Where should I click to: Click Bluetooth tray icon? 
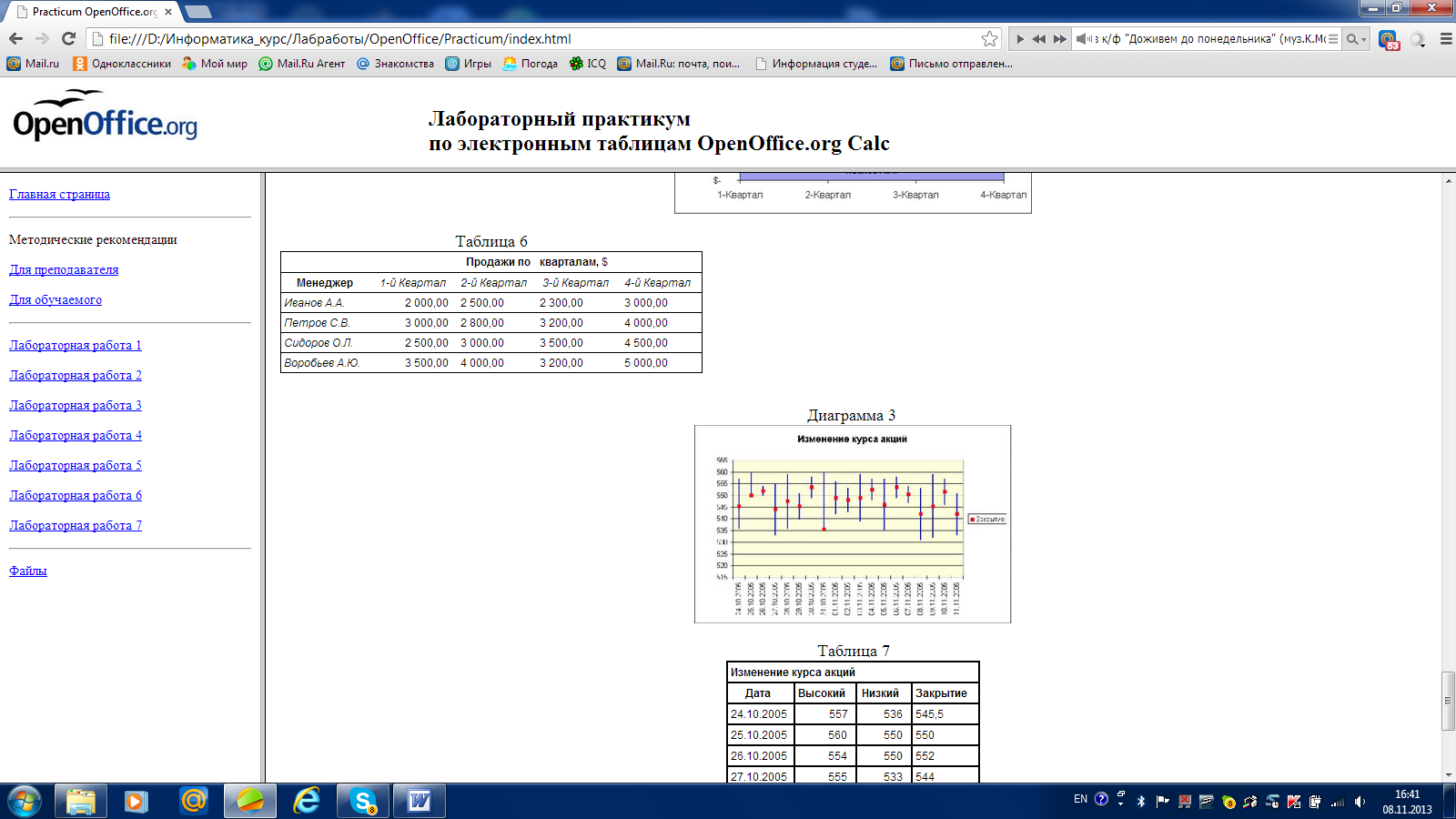click(1141, 802)
